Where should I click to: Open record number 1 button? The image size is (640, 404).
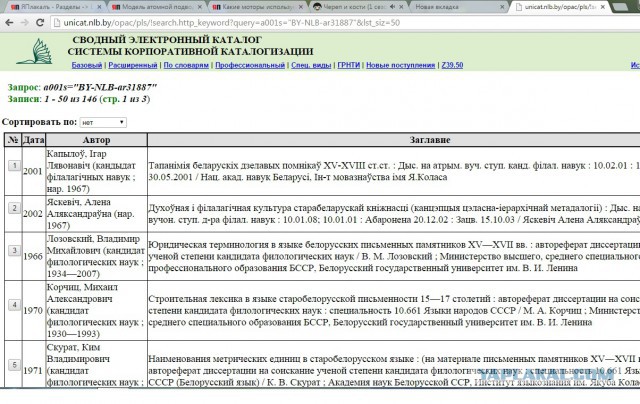point(14,166)
